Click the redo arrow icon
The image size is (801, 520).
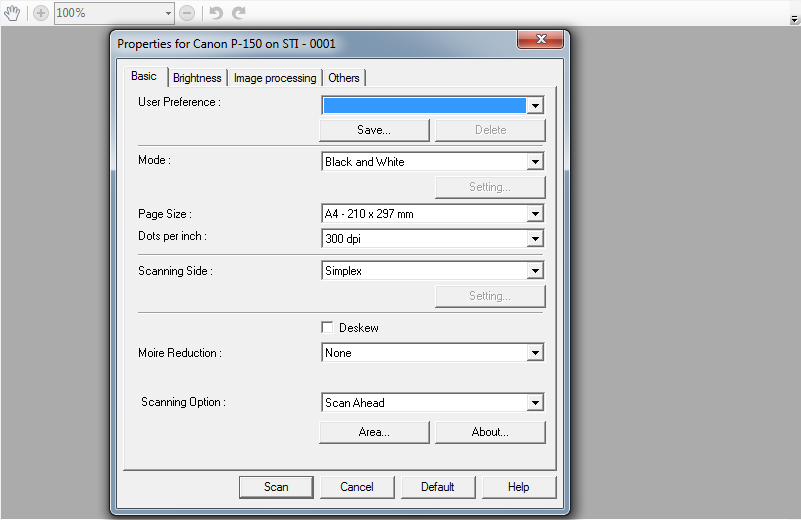tap(239, 13)
